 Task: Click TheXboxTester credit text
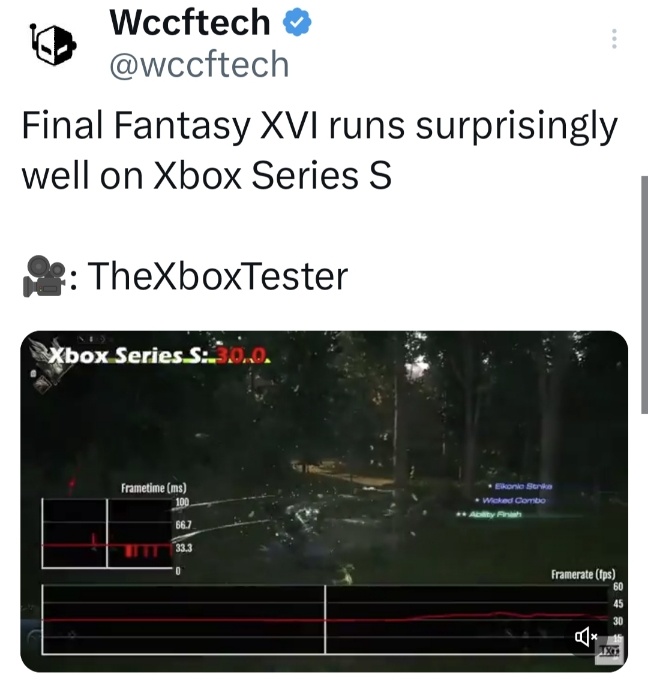tap(218, 276)
